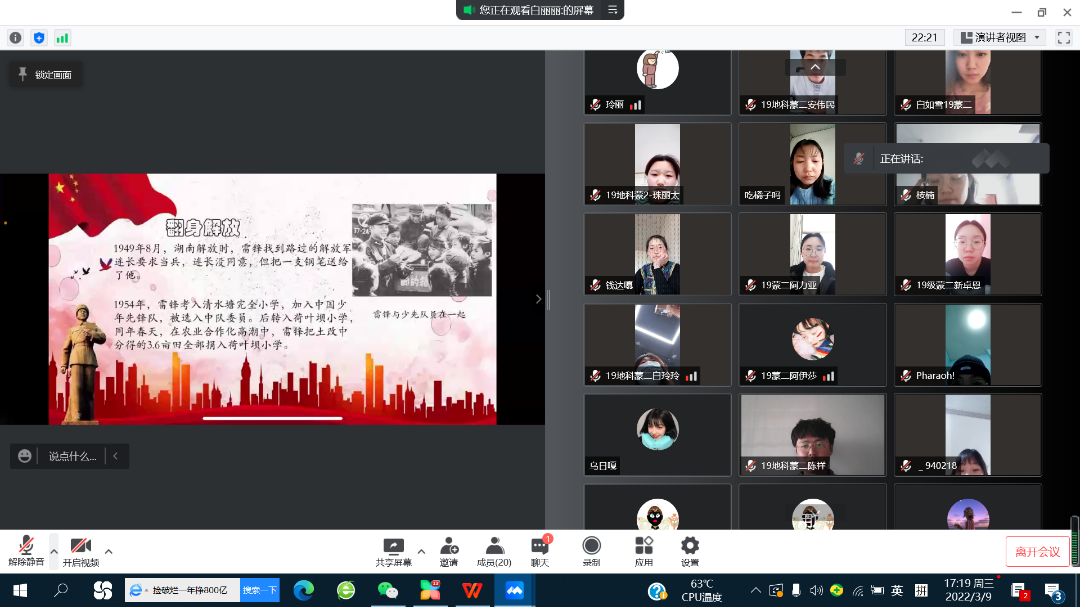Click the meeting info icon at top left
The width and height of the screenshot is (1080, 607).
click(16, 38)
